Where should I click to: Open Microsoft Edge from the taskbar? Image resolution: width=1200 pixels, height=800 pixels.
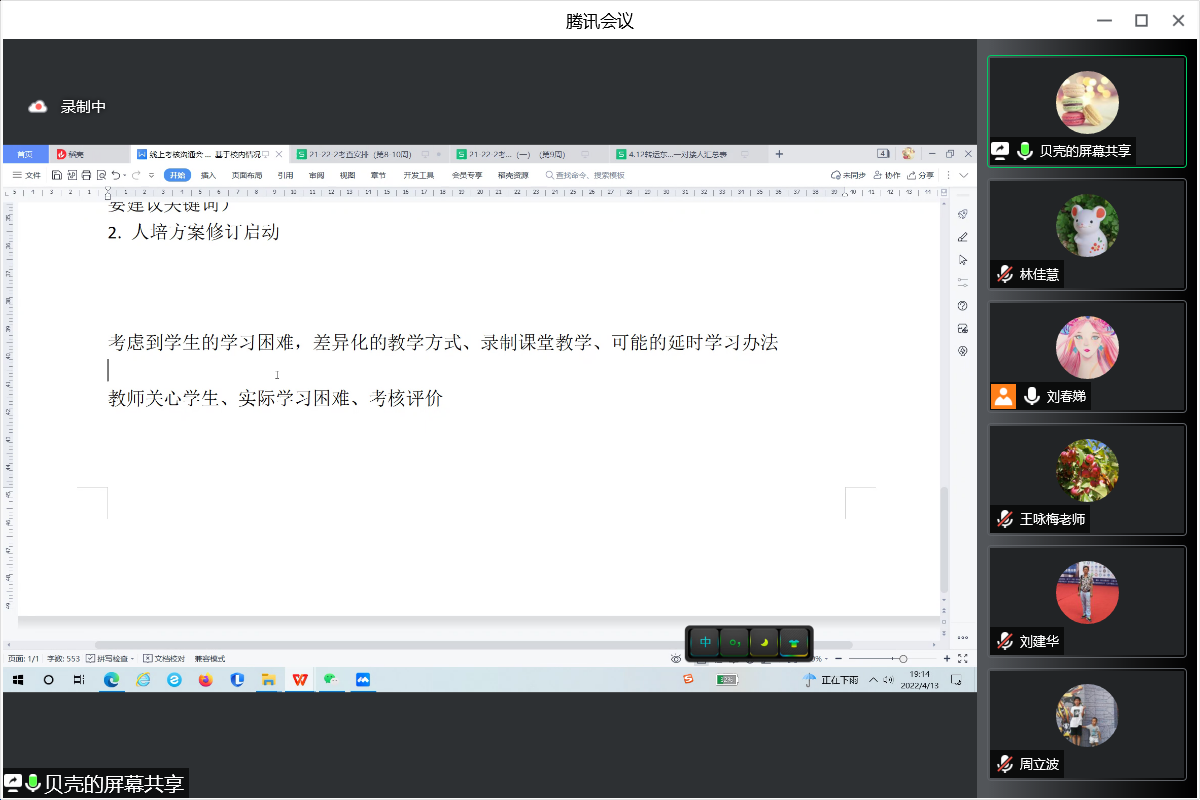click(x=111, y=680)
